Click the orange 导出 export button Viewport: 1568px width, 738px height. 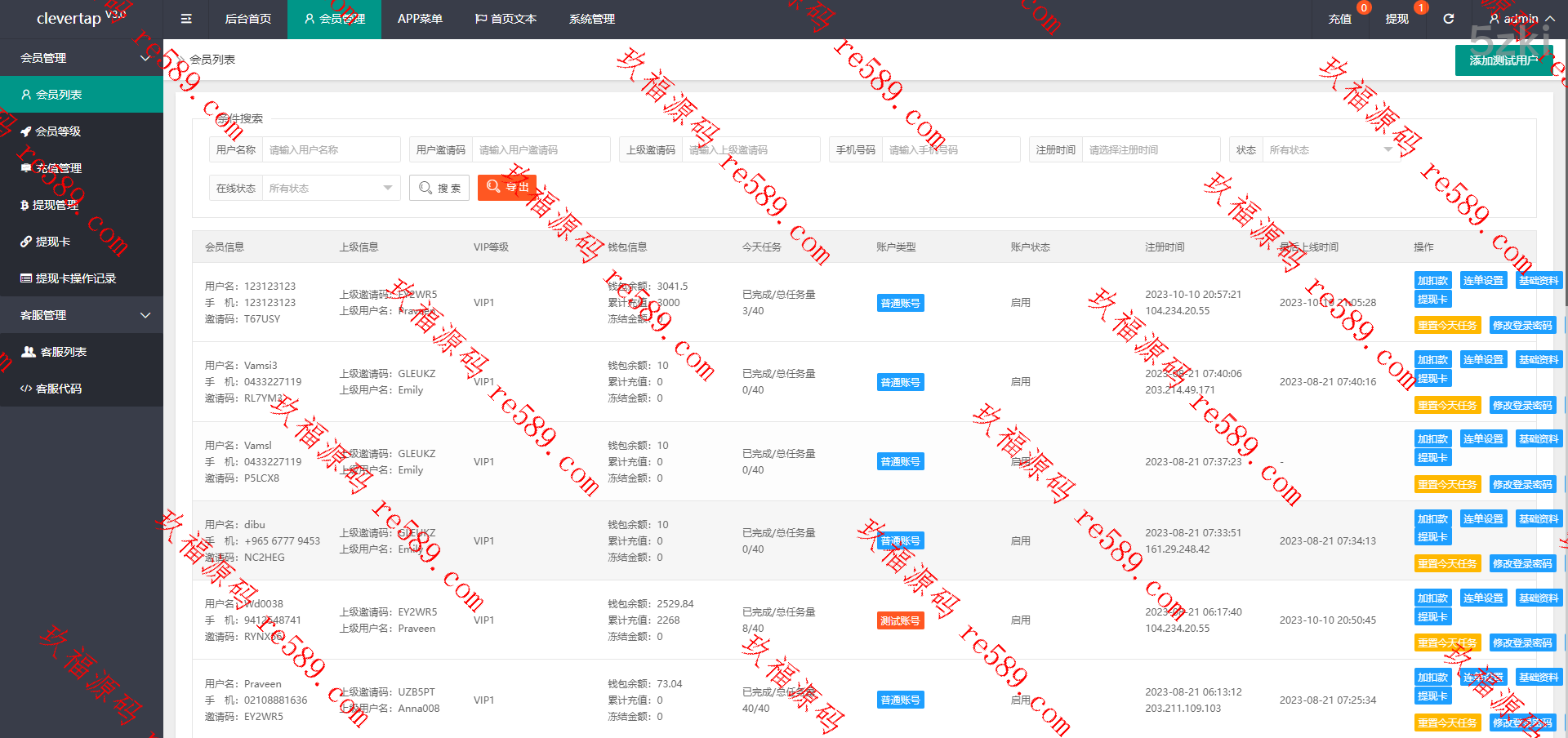507,187
